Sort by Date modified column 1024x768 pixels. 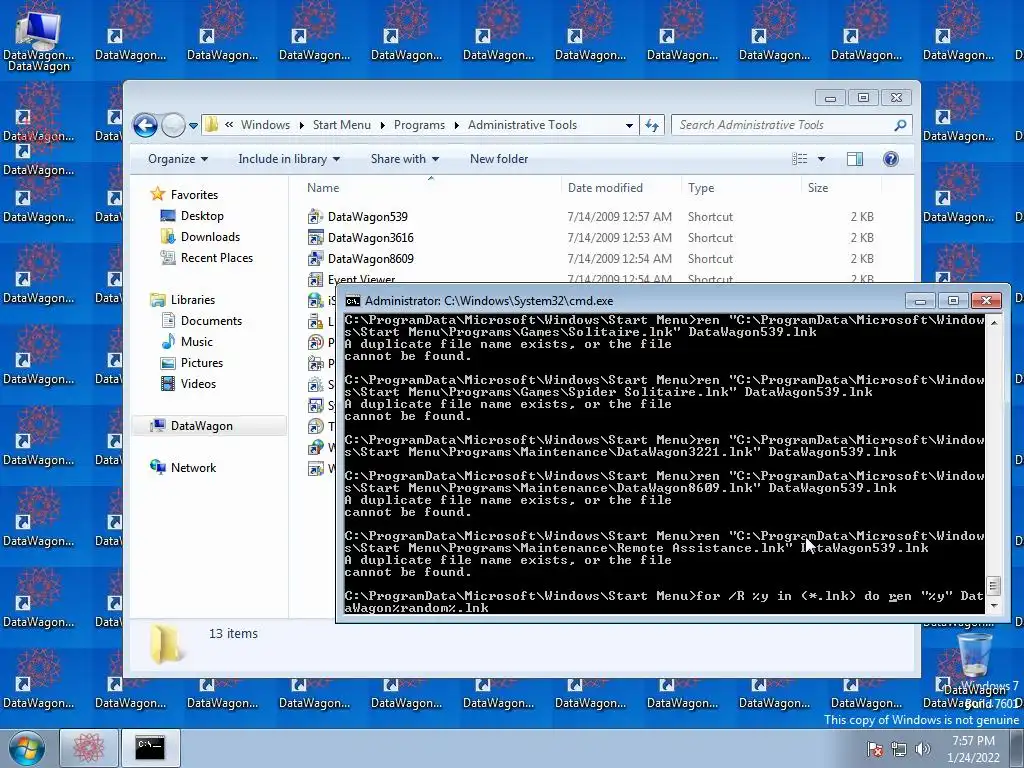(x=621, y=187)
